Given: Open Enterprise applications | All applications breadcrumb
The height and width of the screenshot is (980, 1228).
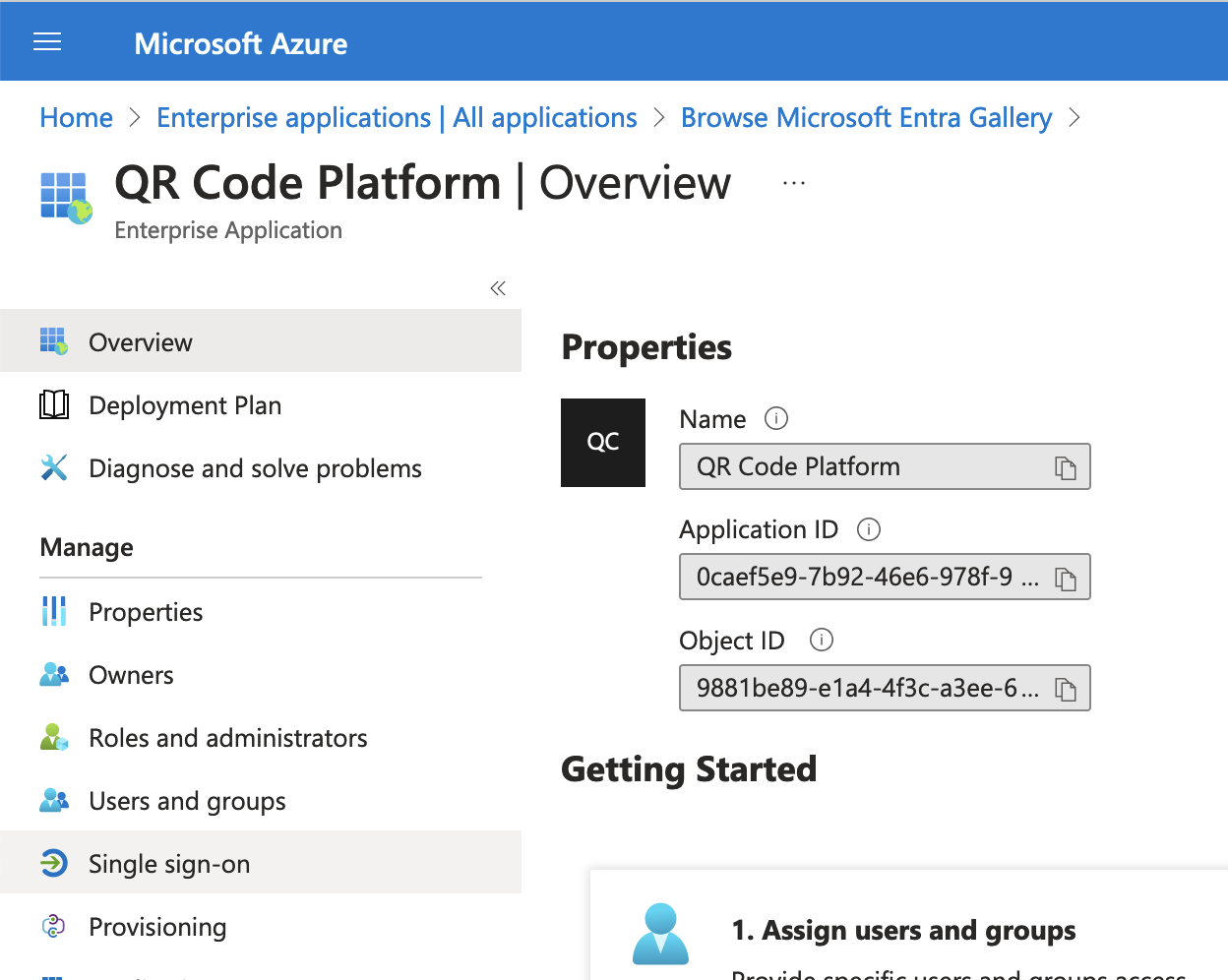Looking at the screenshot, I should (x=397, y=118).
